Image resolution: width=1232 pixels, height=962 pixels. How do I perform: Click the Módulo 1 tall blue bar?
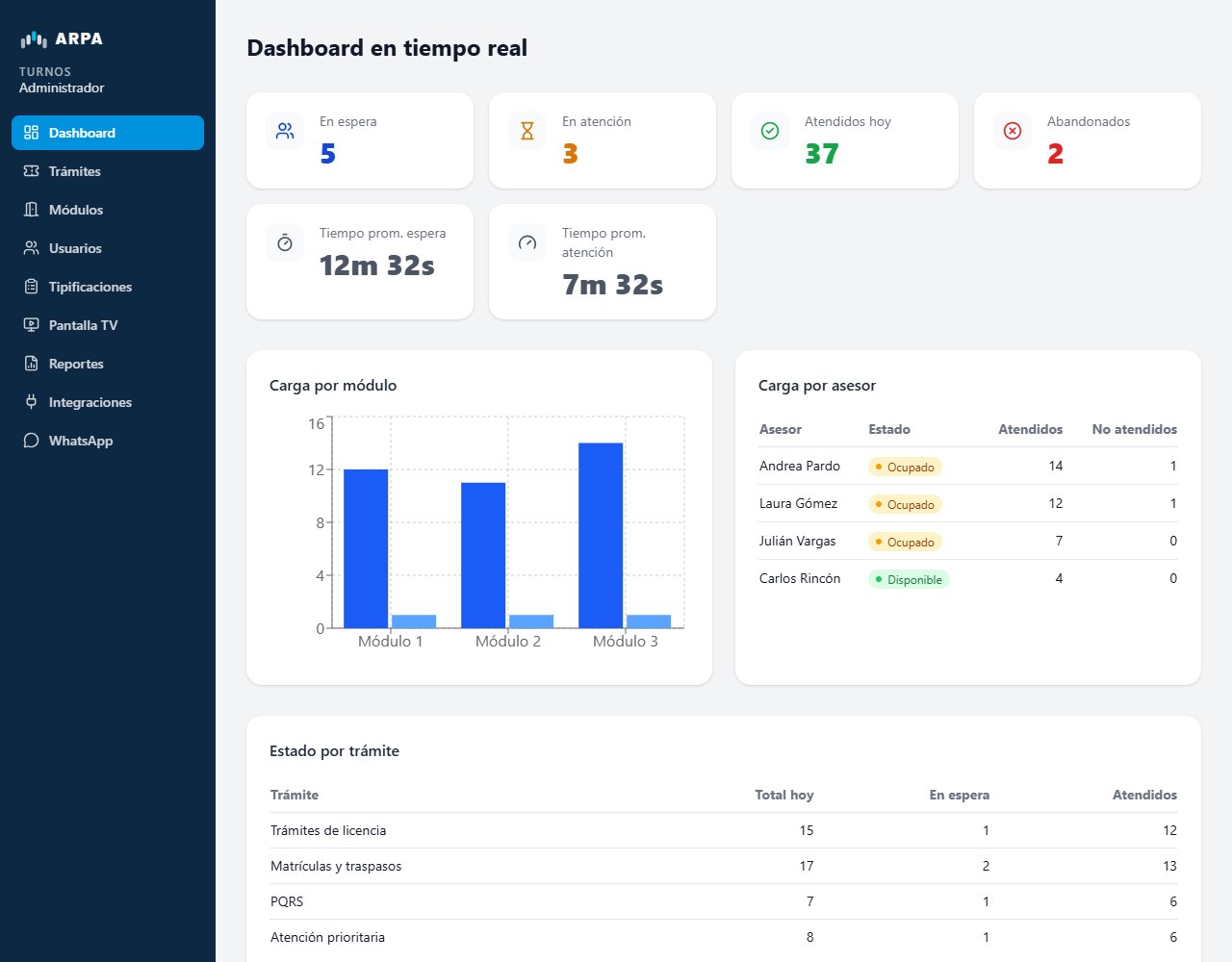pos(366,548)
